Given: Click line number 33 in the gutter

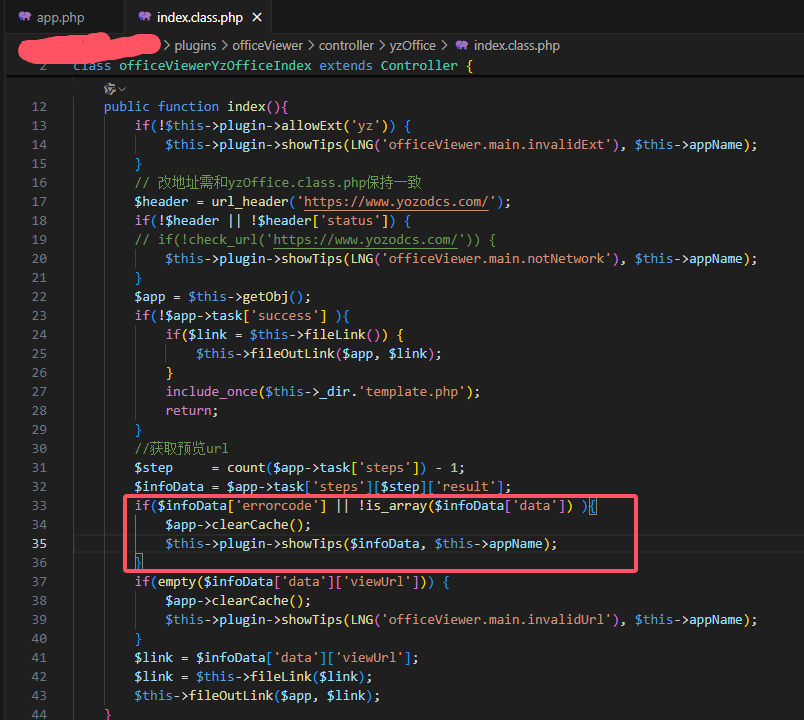Looking at the screenshot, I should (x=39, y=506).
